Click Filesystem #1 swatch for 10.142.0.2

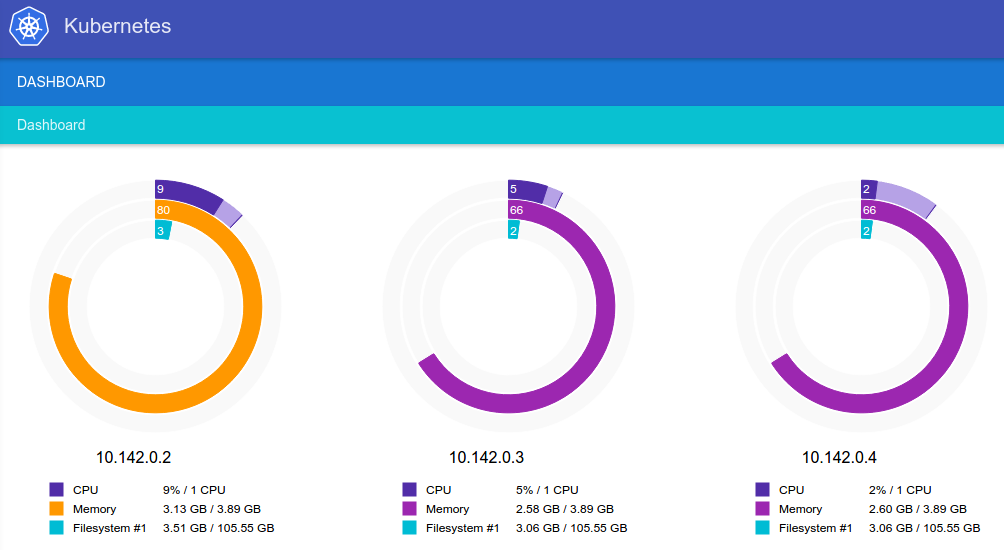(56, 528)
